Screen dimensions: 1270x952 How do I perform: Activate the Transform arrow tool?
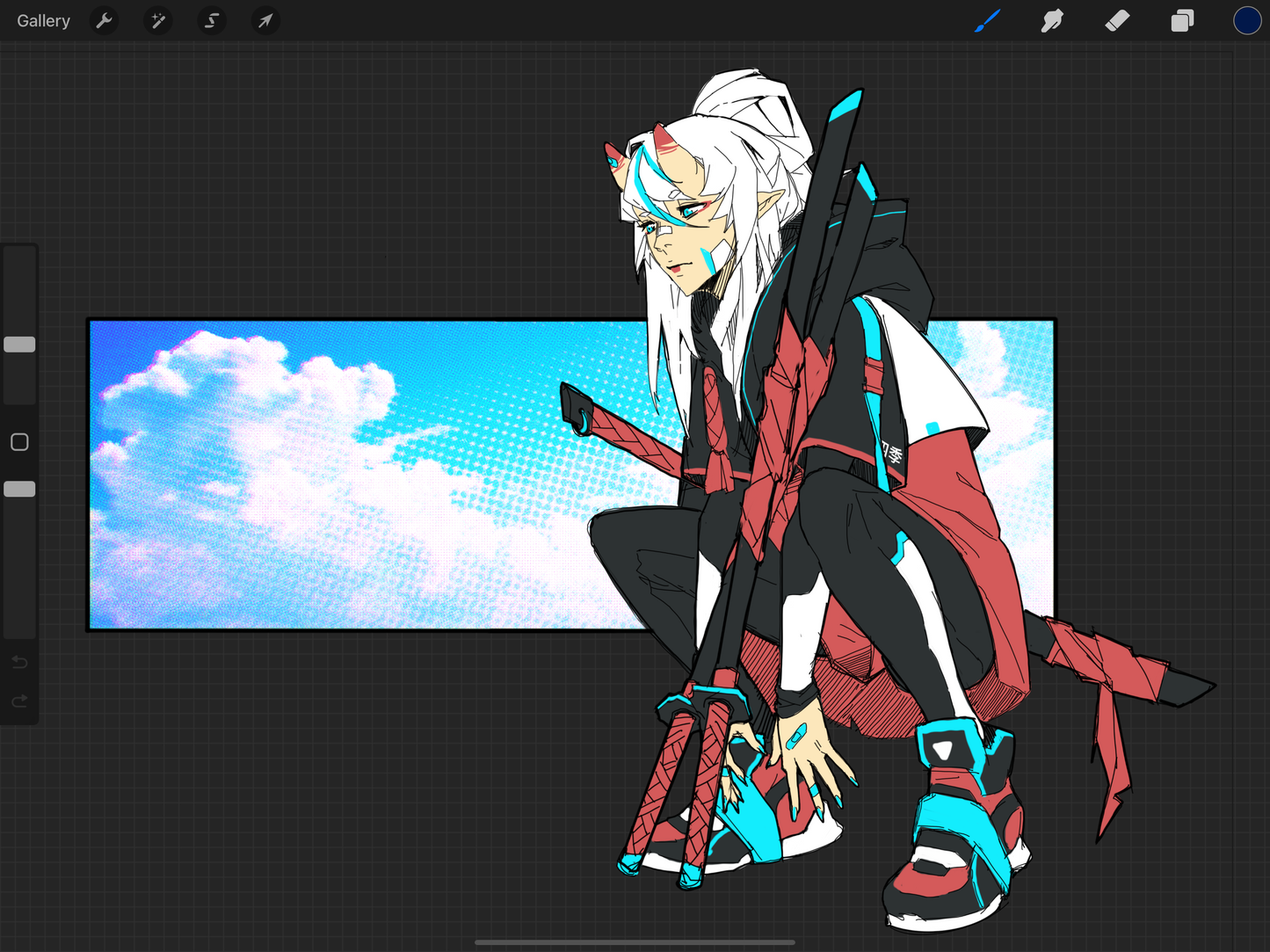coord(265,21)
